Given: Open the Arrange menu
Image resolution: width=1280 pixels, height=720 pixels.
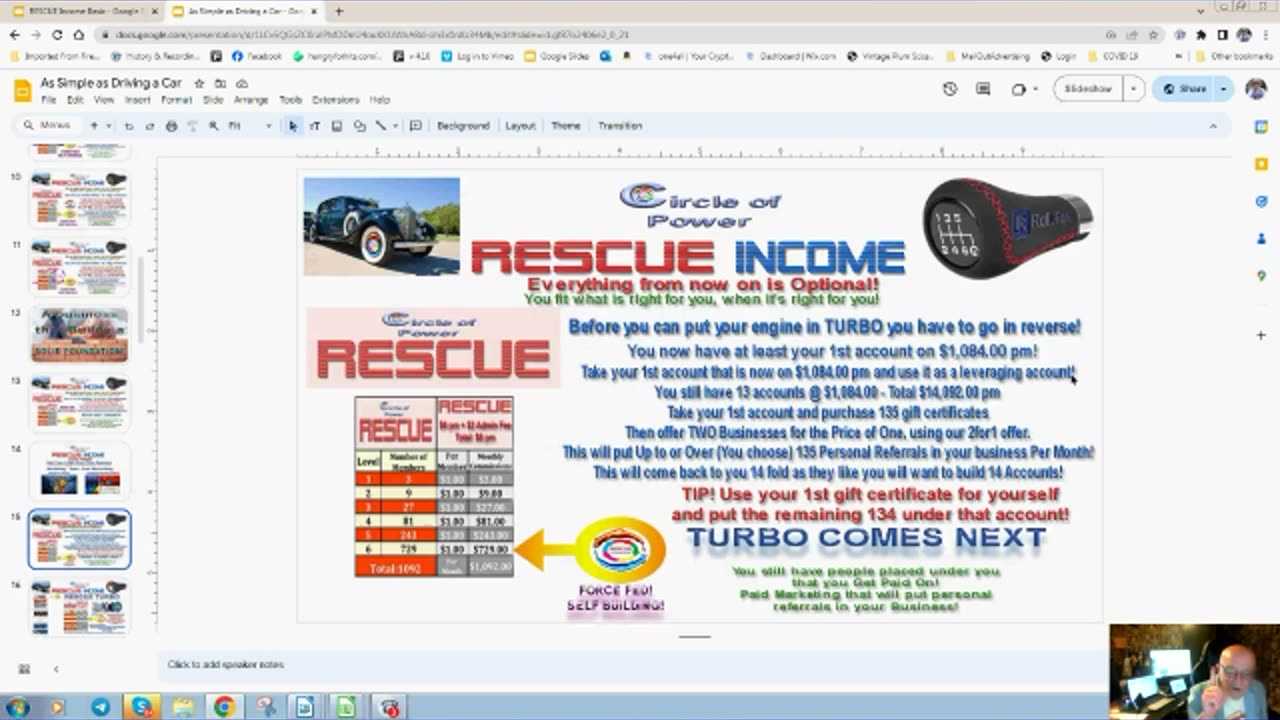Looking at the screenshot, I should (251, 100).
